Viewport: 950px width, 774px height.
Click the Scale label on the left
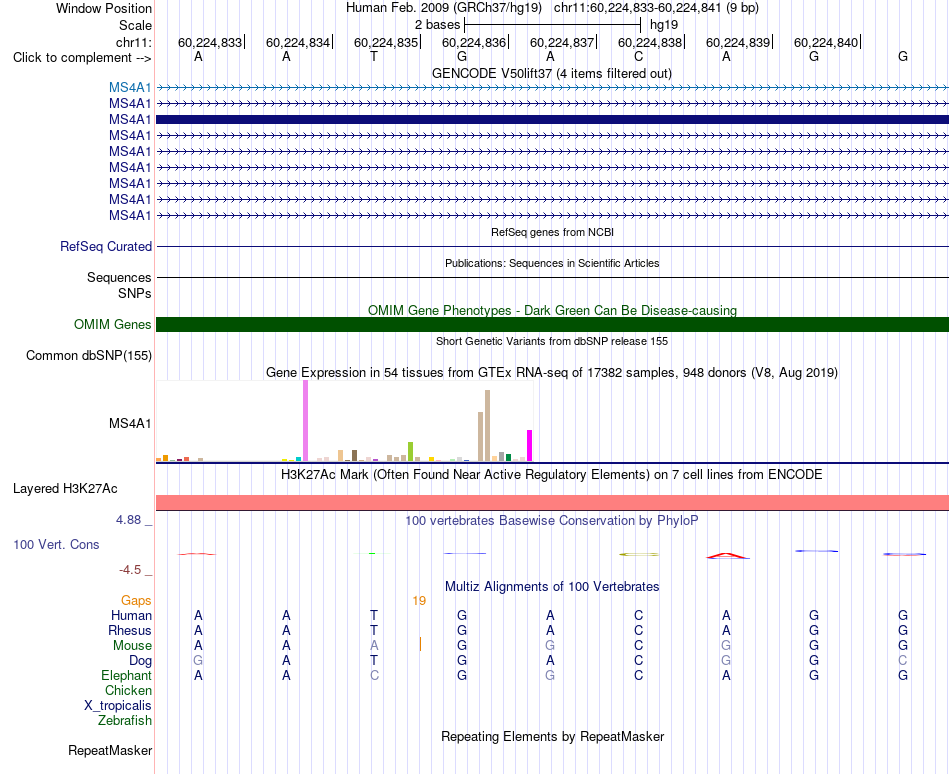point(135,25)
